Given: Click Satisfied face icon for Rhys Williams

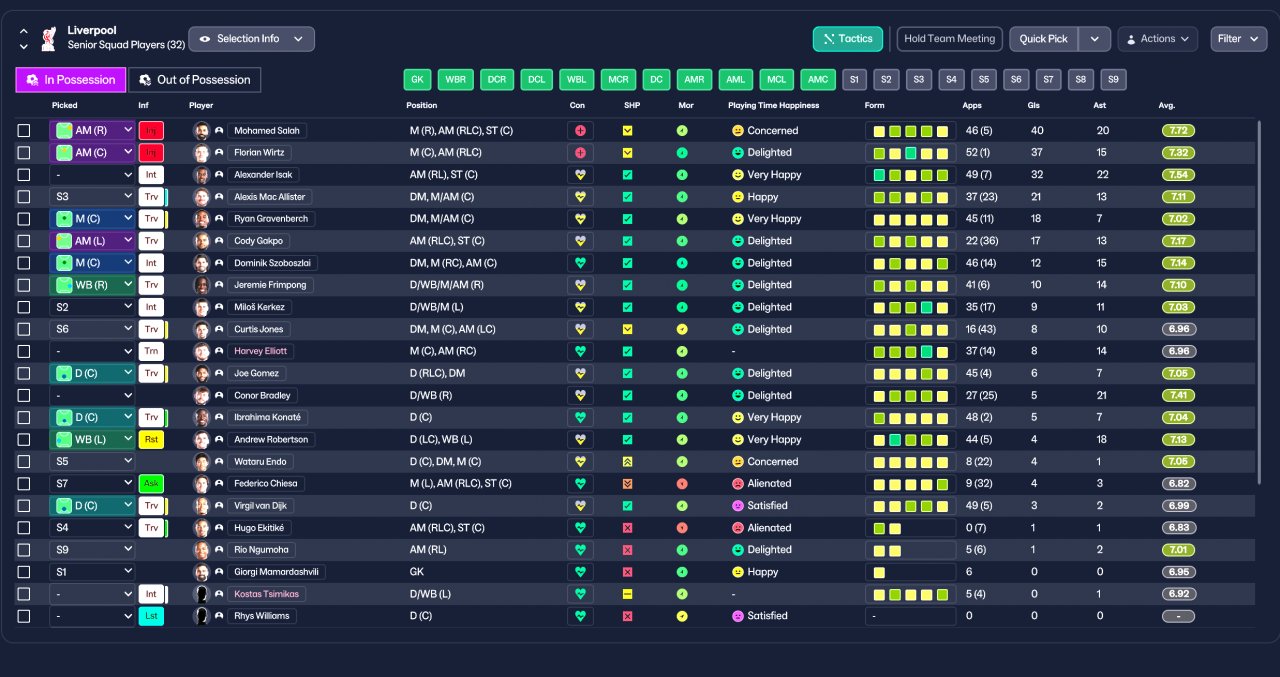Looking at the screenshot, I should pos(738,615).
